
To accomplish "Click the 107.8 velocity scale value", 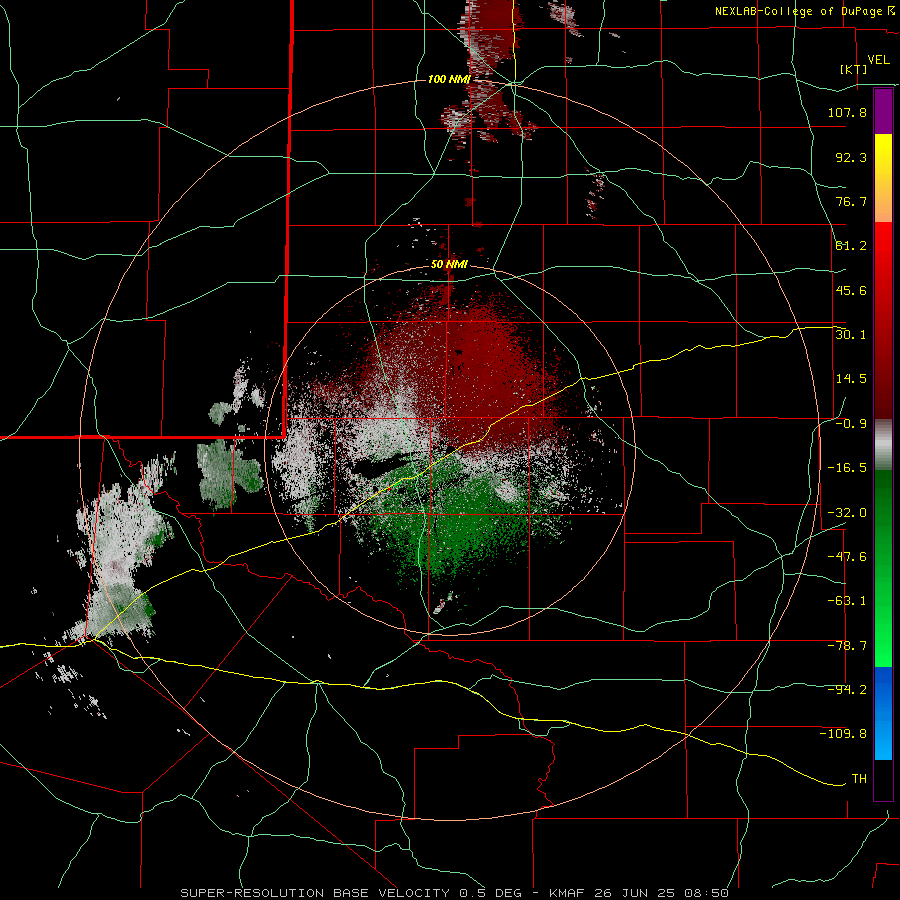I will 847,112.
